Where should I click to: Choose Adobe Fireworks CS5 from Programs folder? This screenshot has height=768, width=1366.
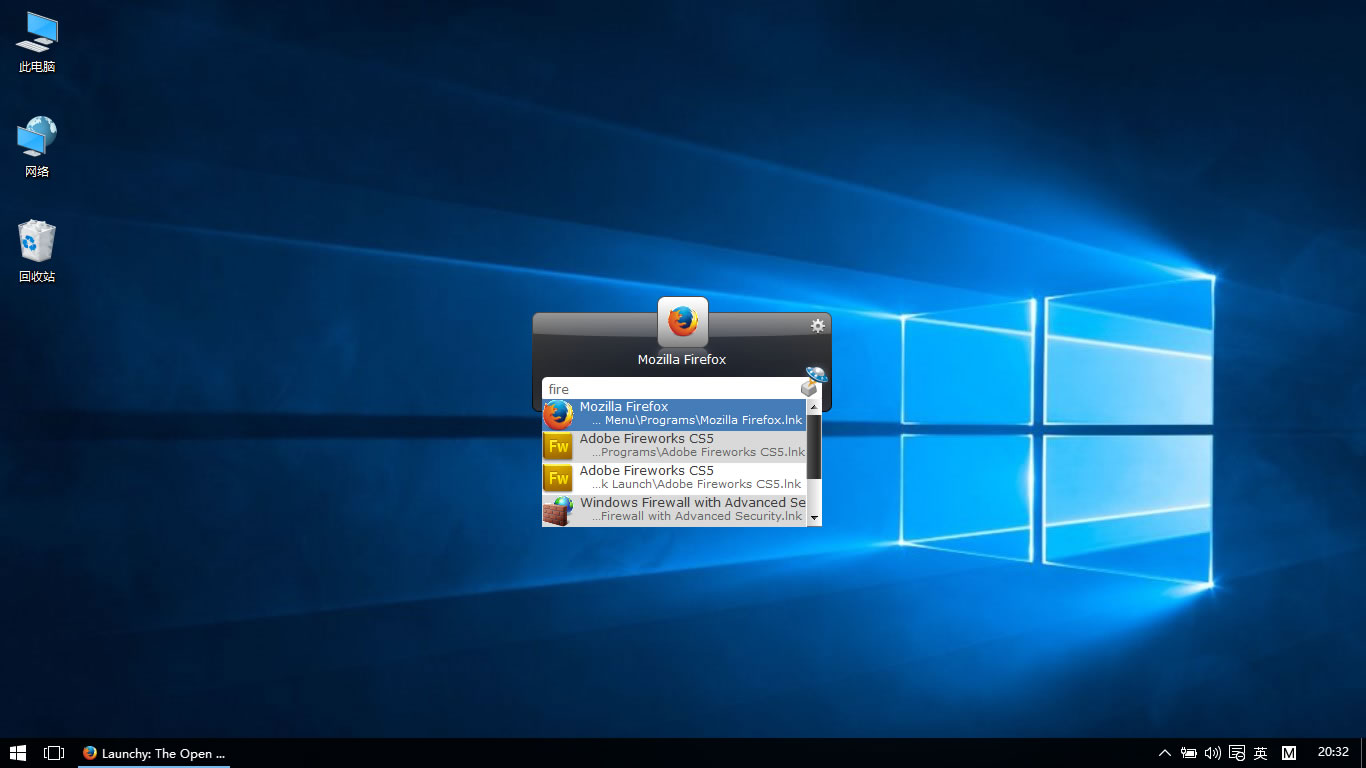point(674,446)
